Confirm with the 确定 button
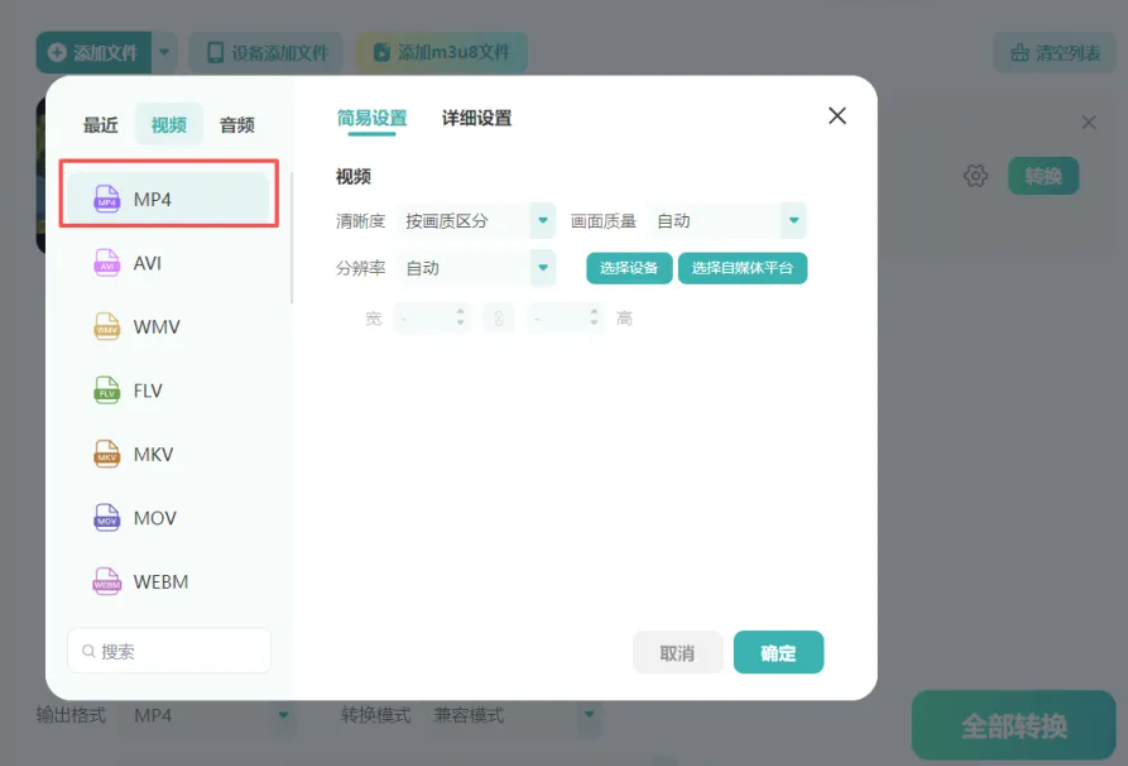Screen dimensions: 1128x766 click(x=778, y=652)
